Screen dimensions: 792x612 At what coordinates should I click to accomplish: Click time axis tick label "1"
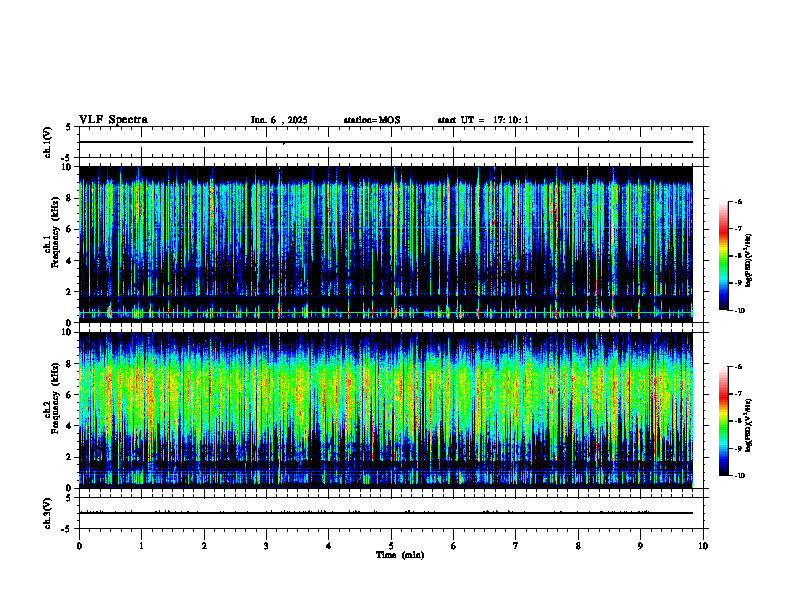click(141, 546)
